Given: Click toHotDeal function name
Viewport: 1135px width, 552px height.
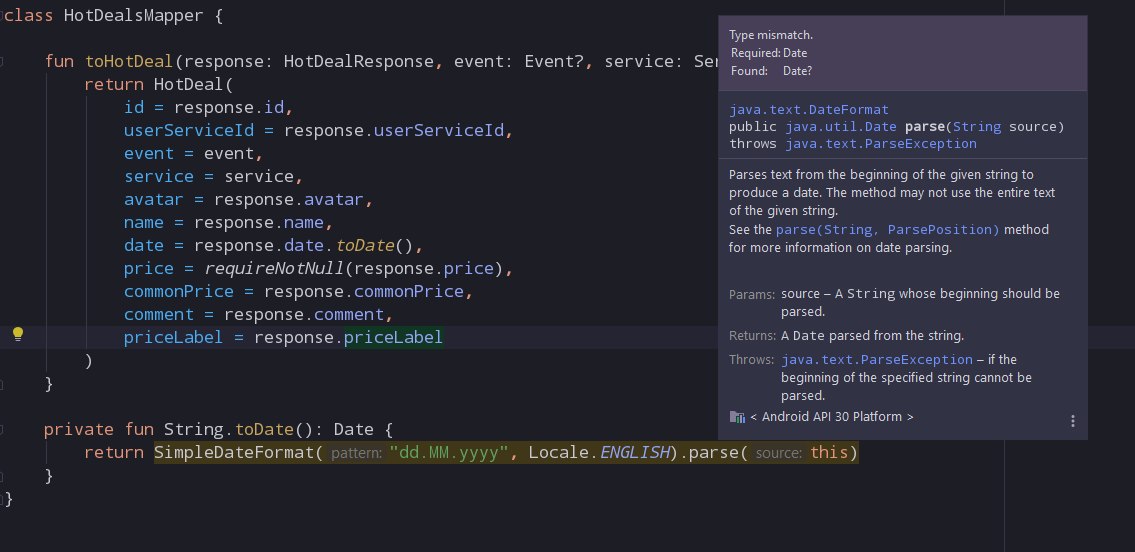Looking at the screenshot, I should (x=129, y=61).
